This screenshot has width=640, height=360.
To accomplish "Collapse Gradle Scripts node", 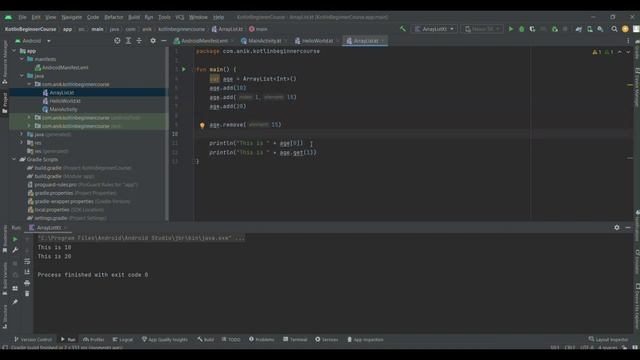I will pyautogui.click(x=15, y=160).
